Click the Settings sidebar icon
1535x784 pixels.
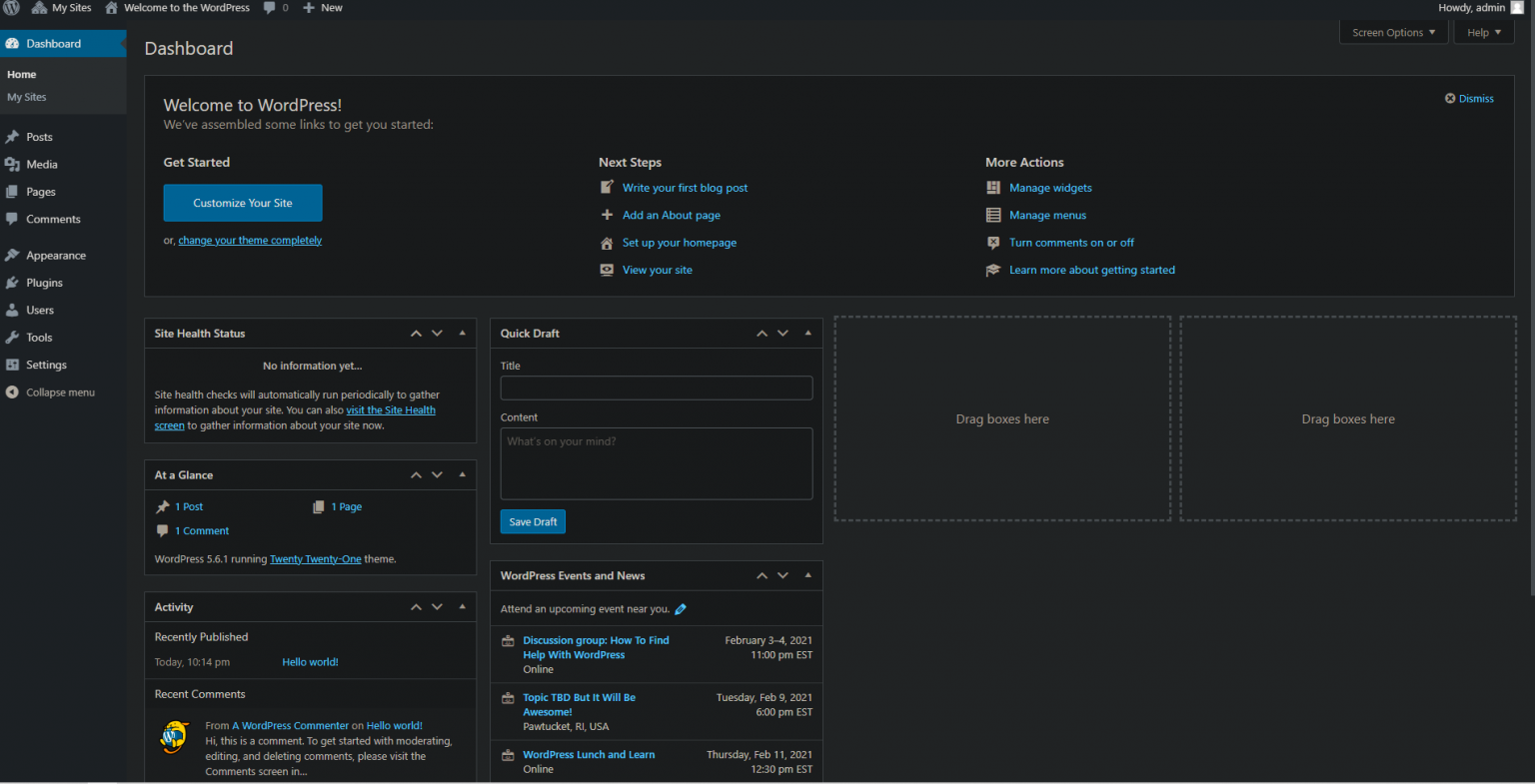(12, 365)
